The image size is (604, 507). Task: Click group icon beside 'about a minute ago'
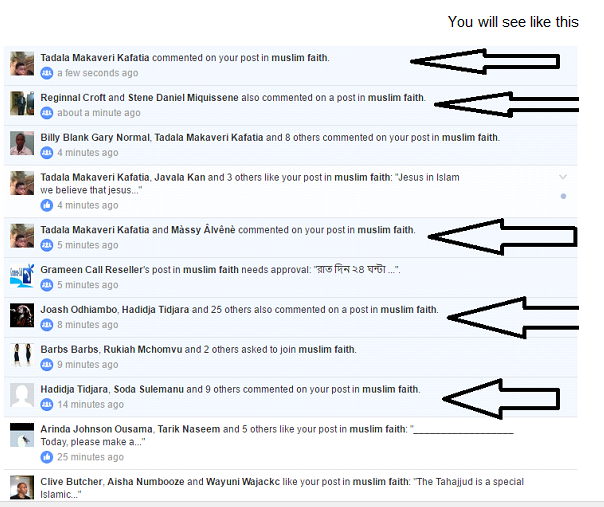click(x=47, y=113)
